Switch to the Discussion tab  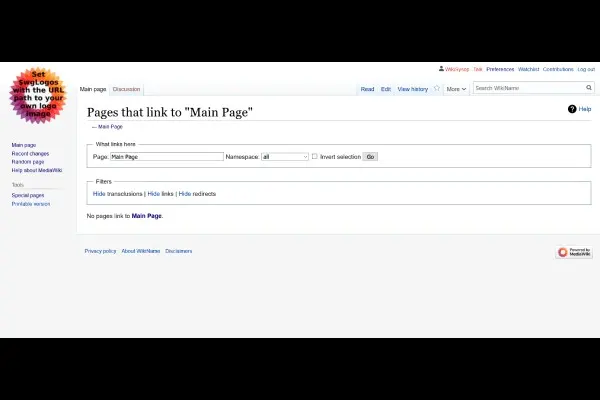(x=126, y=89)
